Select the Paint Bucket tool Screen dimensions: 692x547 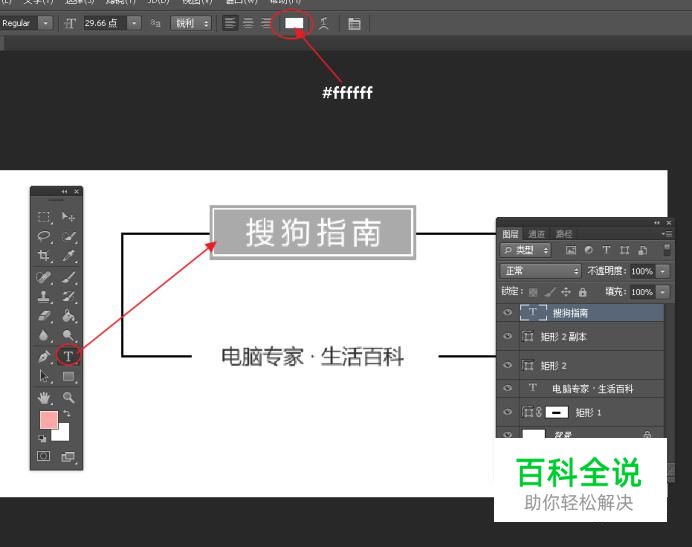coord(68,316)
